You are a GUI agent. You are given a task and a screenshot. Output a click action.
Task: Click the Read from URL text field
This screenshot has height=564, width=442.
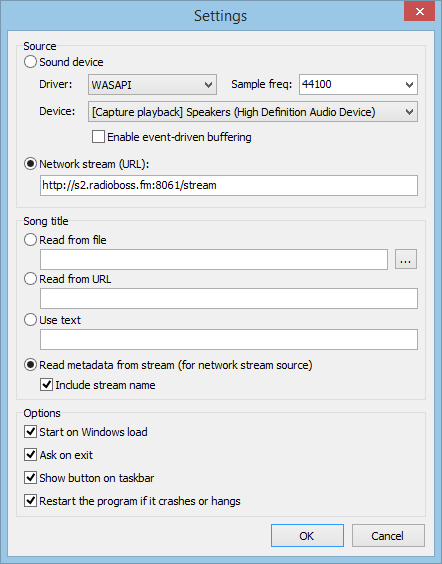coord(229,298)
